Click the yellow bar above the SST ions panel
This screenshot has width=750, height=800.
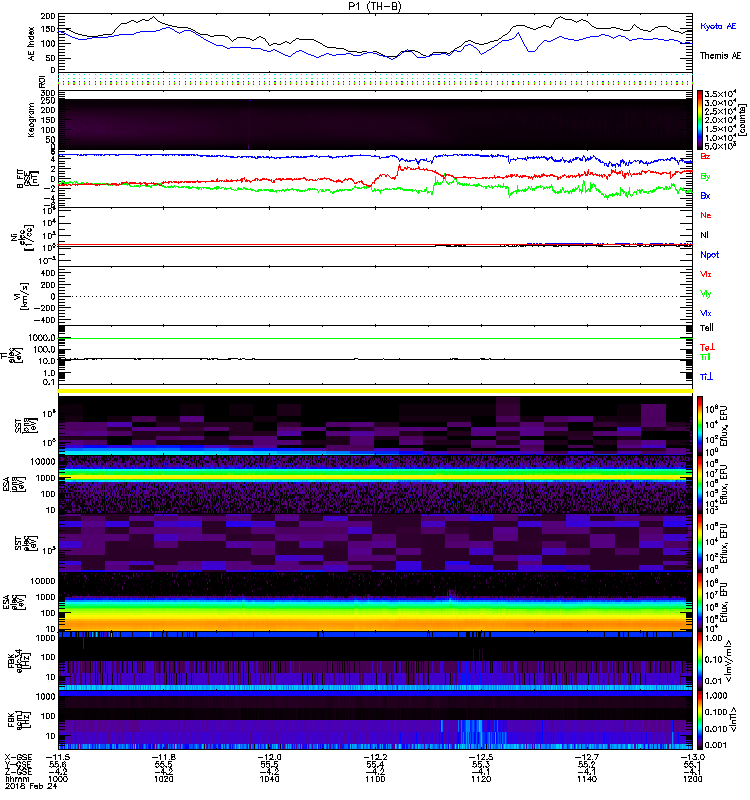[375, 391]
